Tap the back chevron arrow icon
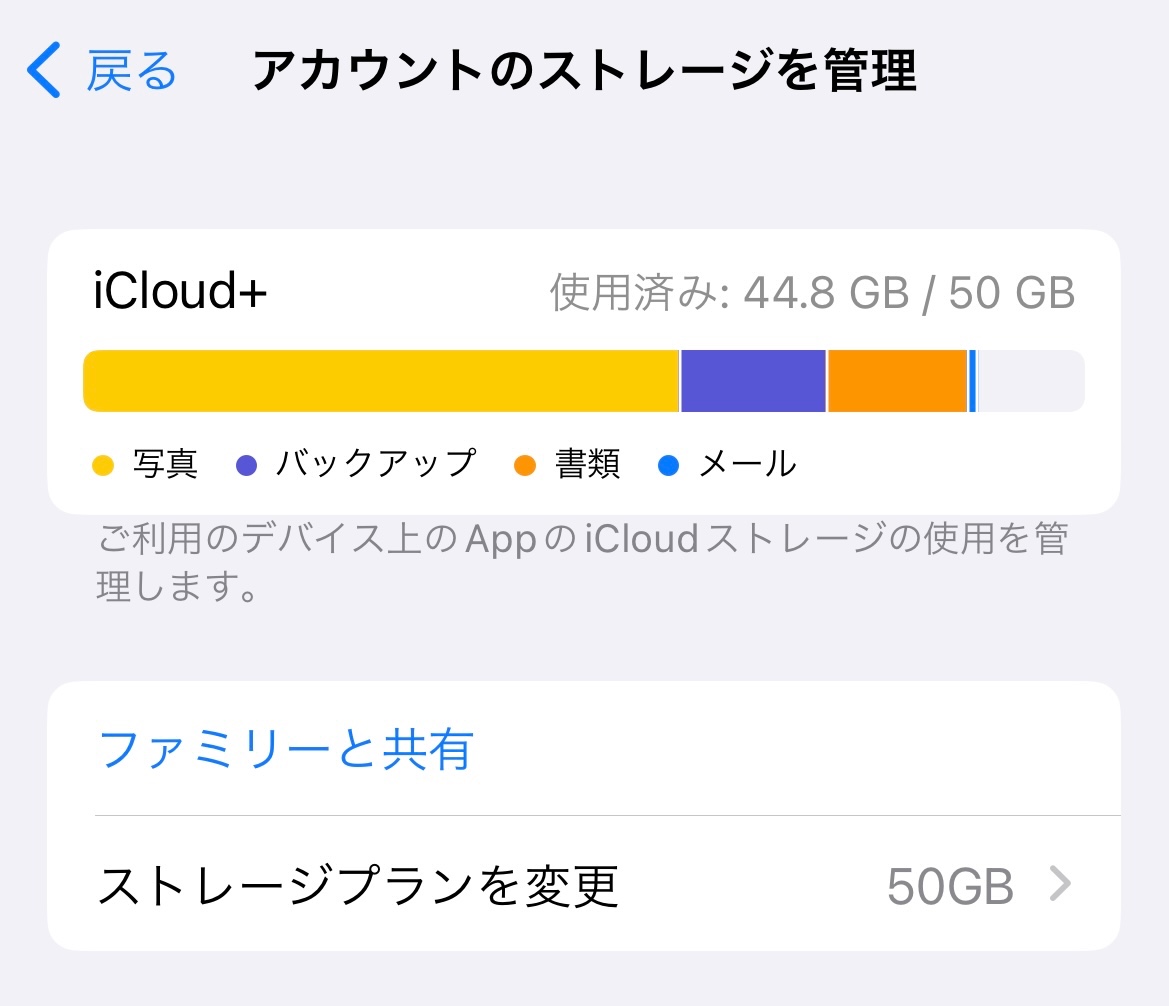The width and height of the screenshot is (1169, 1006). point(43,71)
